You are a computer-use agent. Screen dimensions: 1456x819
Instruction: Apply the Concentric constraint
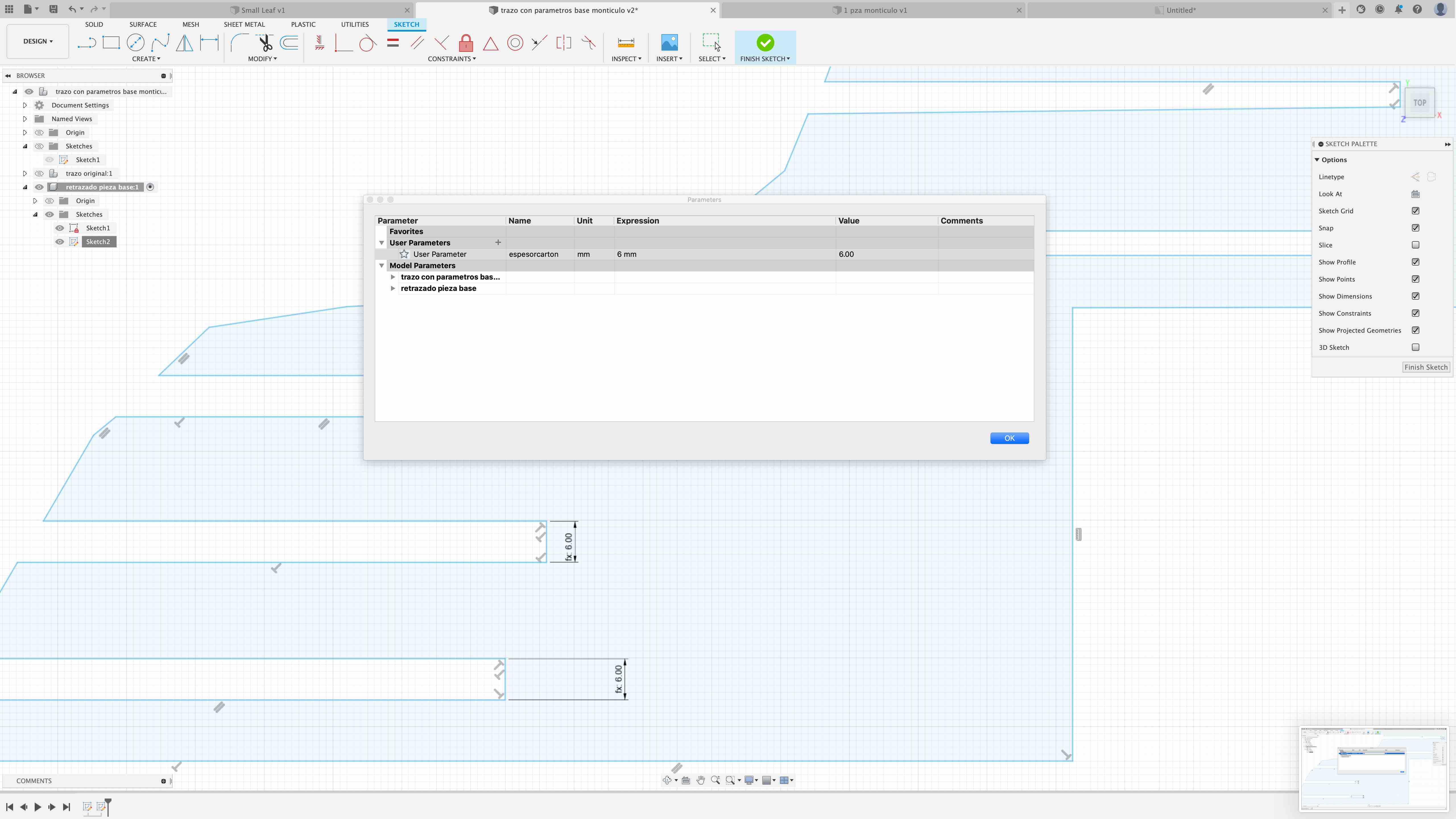[515, 43]
